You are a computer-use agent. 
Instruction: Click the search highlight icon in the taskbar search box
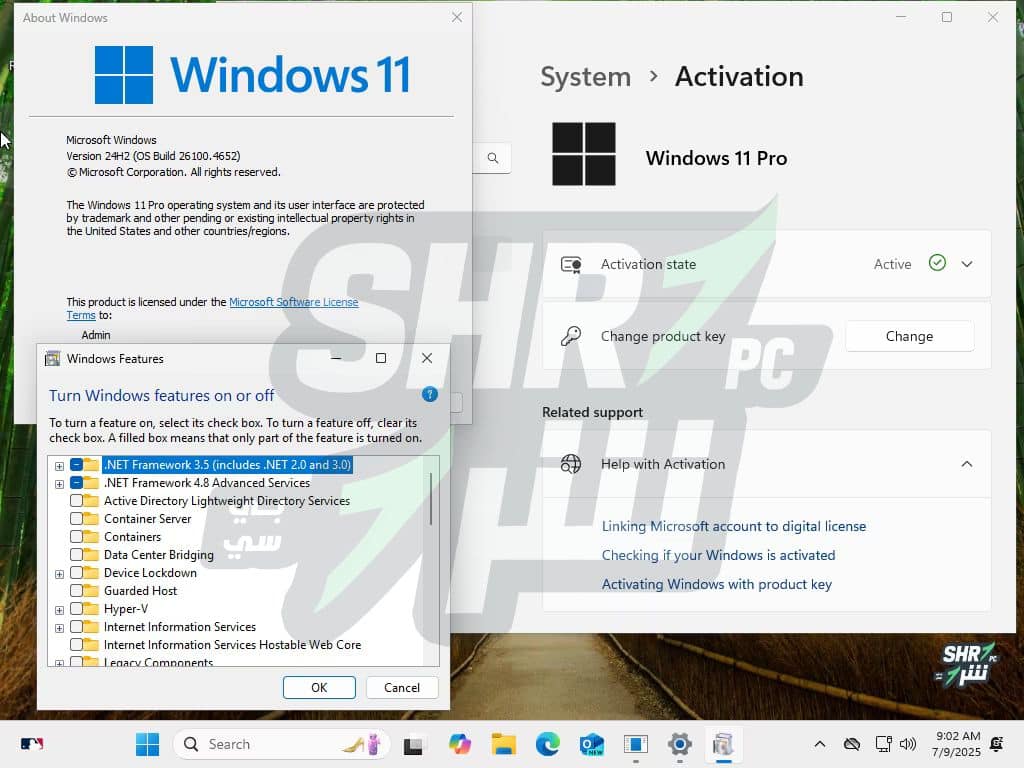point(362,744)
